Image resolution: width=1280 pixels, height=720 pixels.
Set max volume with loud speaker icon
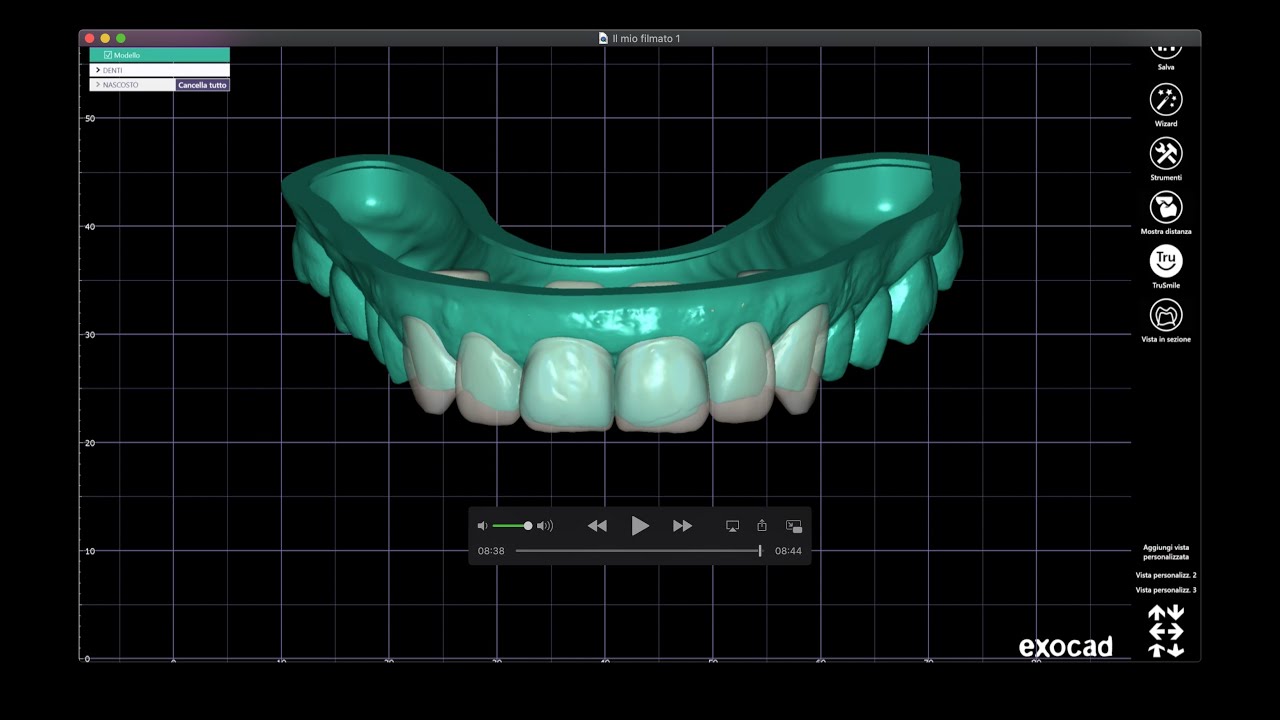click(x=545, y=526)
